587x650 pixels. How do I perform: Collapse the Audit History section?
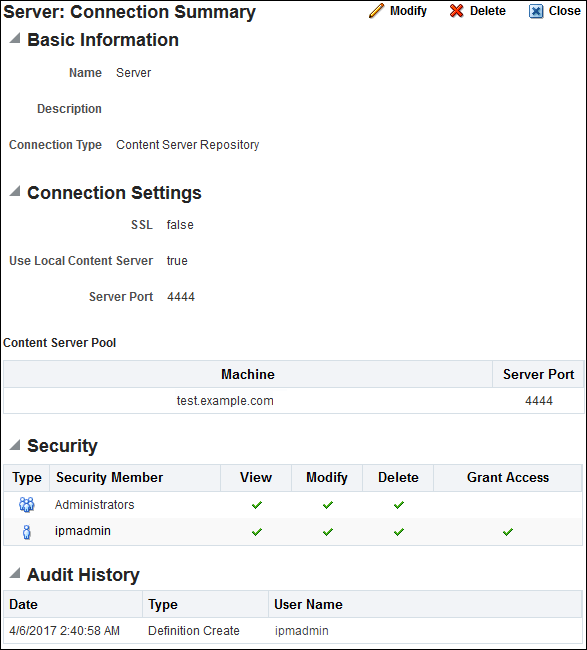(15, 573)
